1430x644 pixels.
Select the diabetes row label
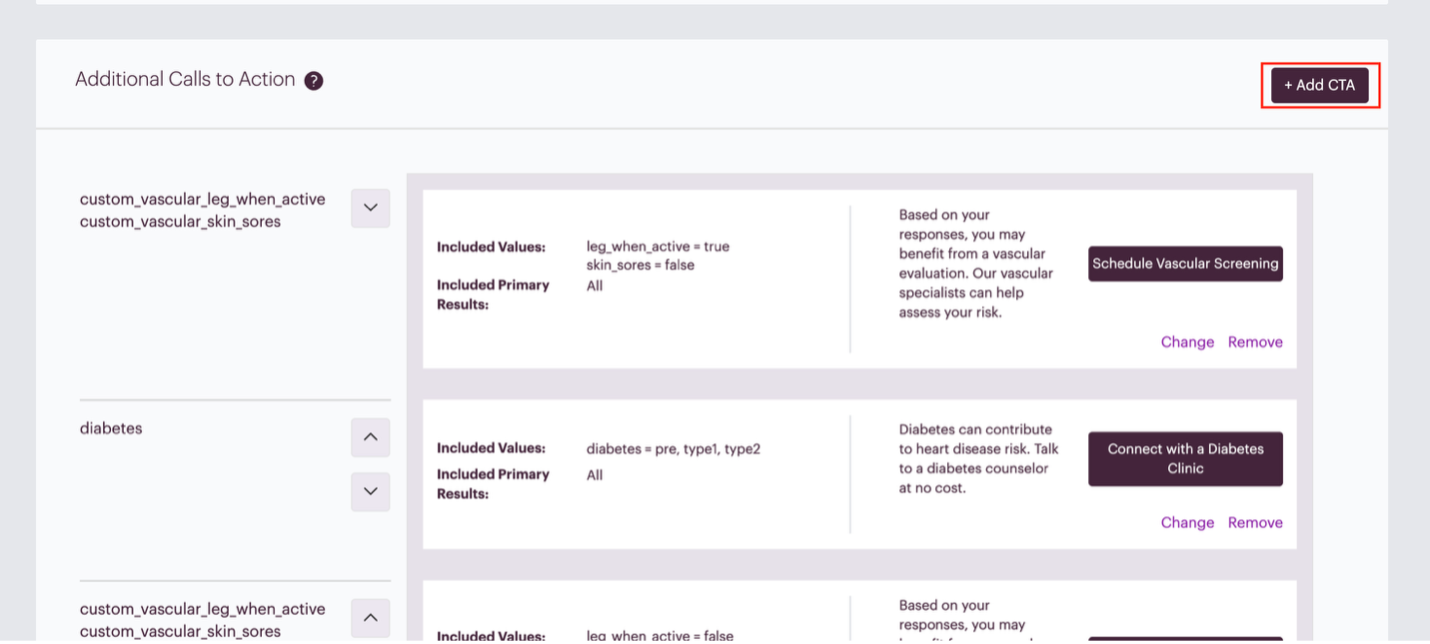pyautogui.click(x=111, y=428)
